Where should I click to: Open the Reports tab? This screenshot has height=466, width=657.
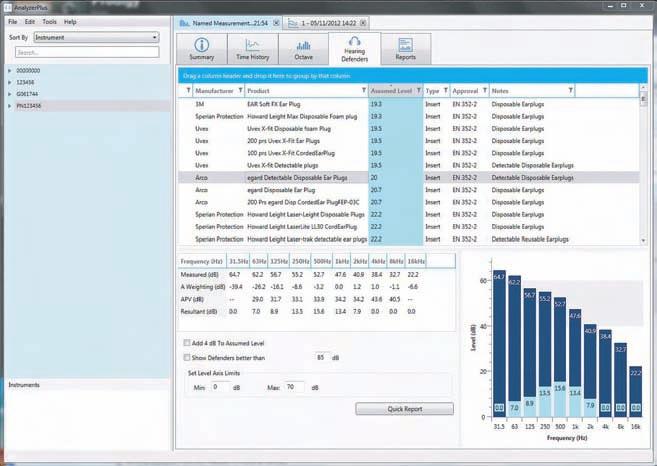click(406, 49)
